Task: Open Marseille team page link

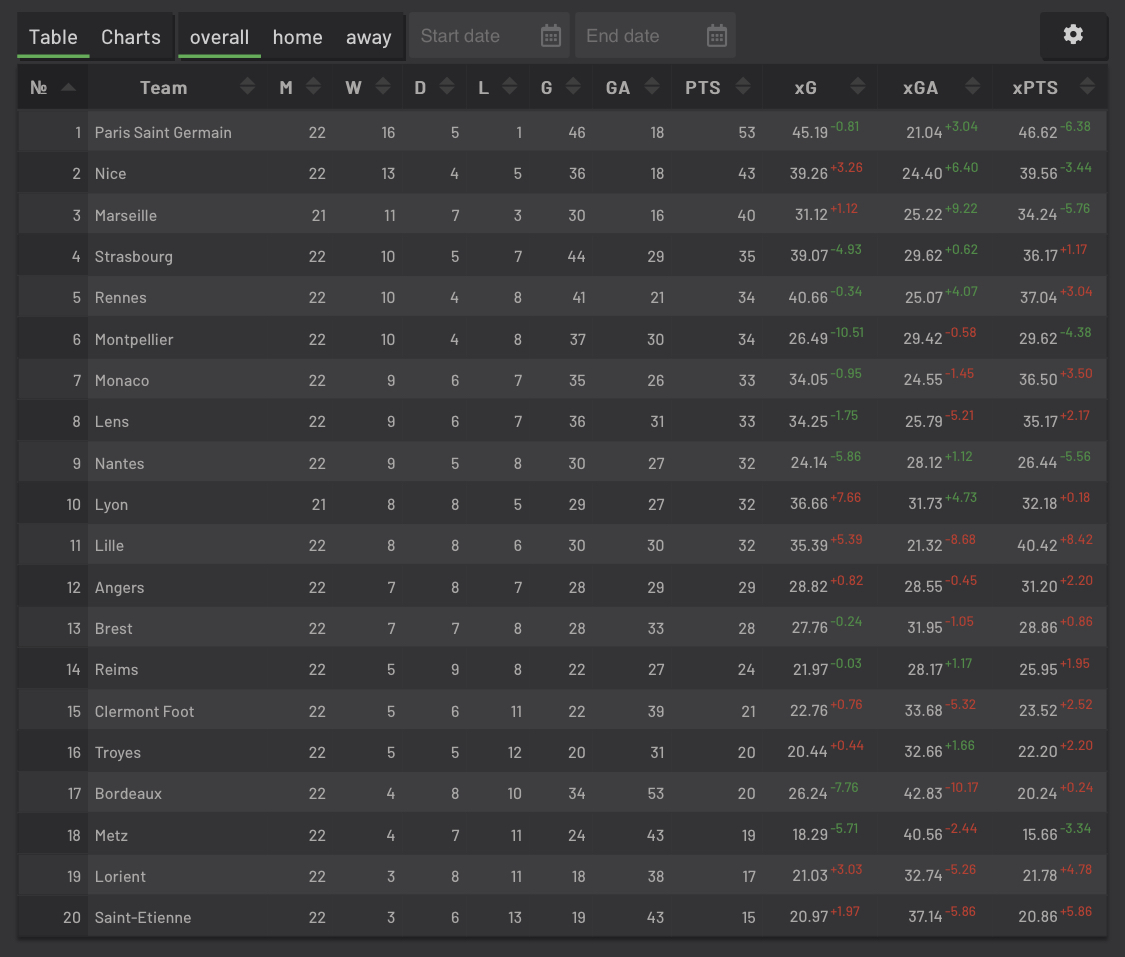Action: point(126,215)
